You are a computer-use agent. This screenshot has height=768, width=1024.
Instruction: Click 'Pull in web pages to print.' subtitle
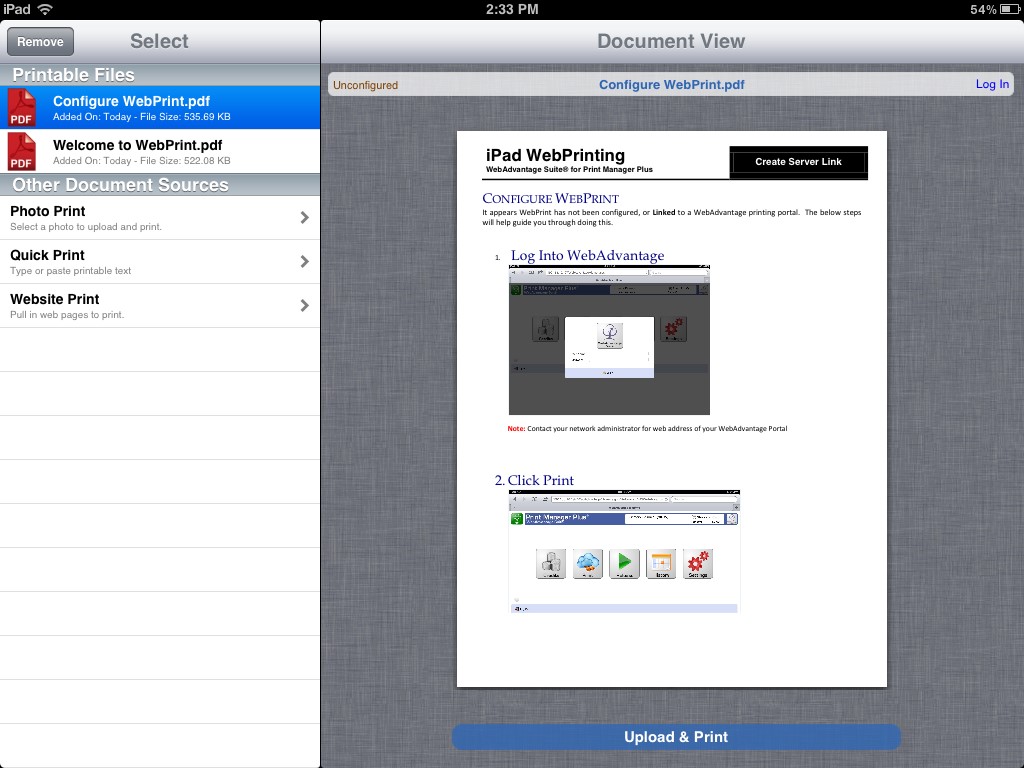tap(67, 315)
